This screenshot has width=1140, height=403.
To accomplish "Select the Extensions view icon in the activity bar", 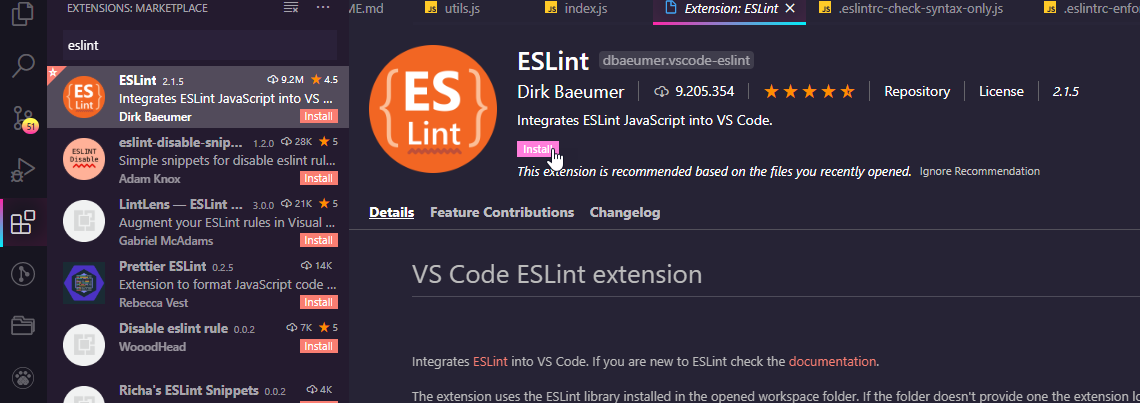I will (x=23, y=223).
